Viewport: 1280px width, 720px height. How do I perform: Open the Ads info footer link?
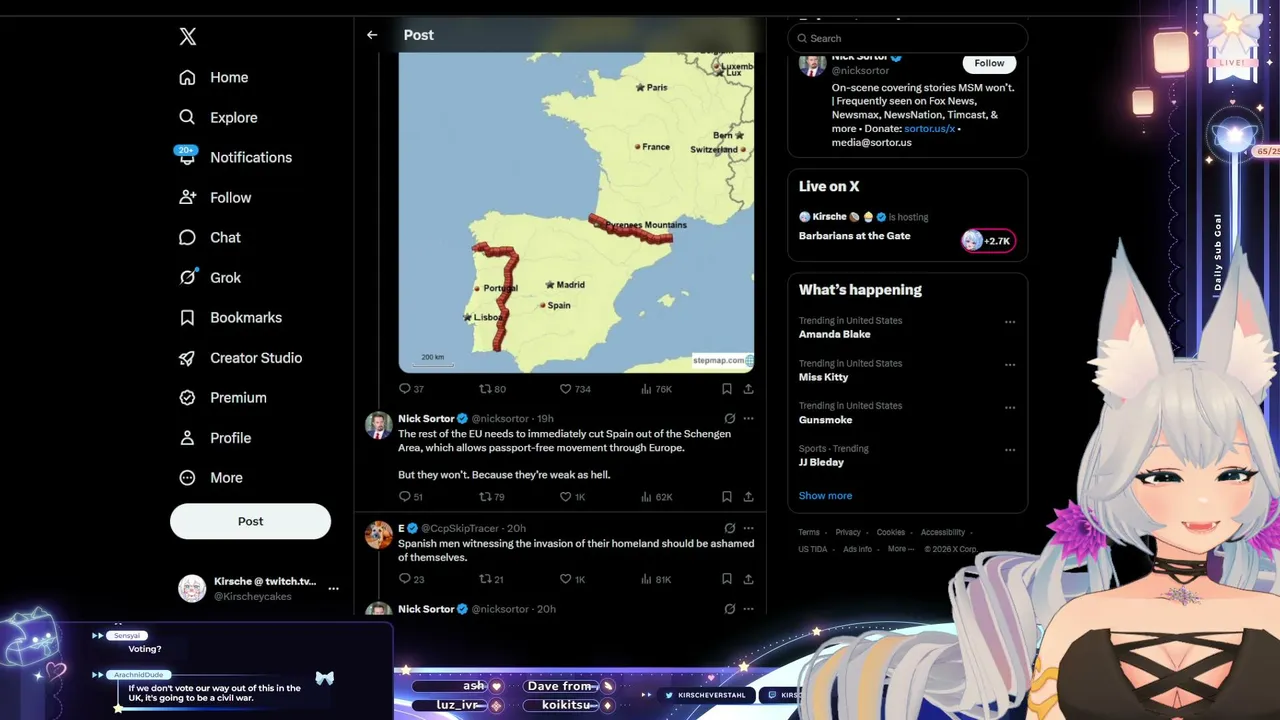(x=857, y=549)
